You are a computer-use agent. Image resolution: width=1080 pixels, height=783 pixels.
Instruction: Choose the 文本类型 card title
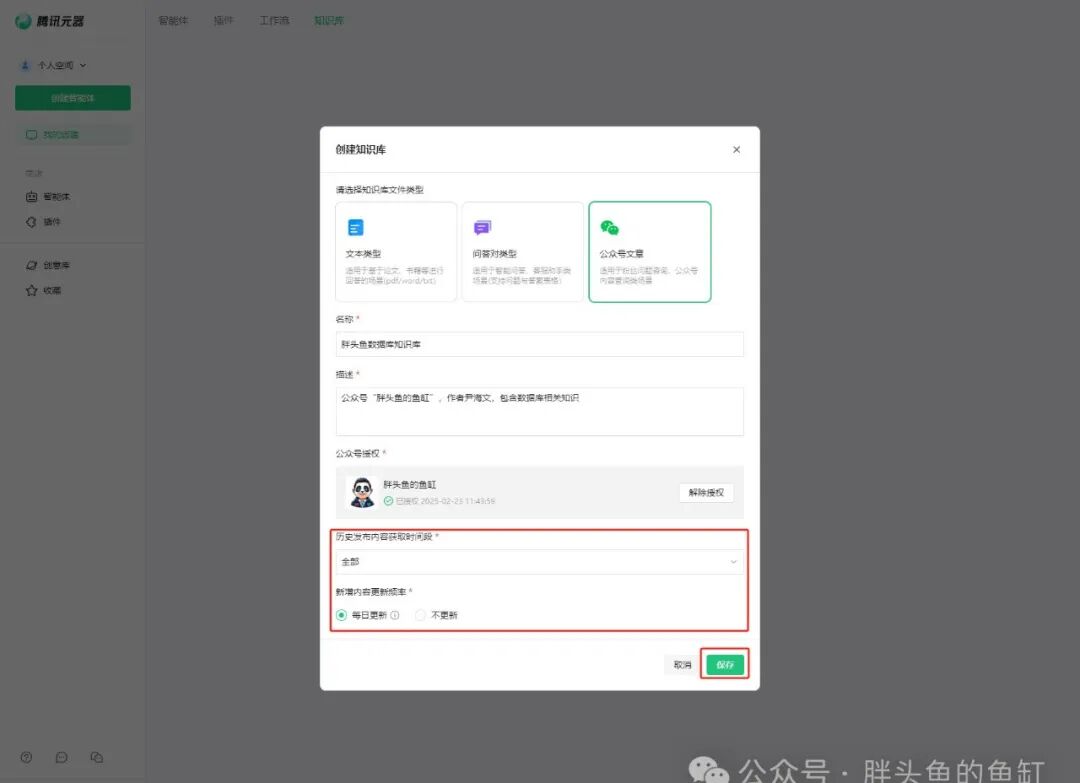363,253
